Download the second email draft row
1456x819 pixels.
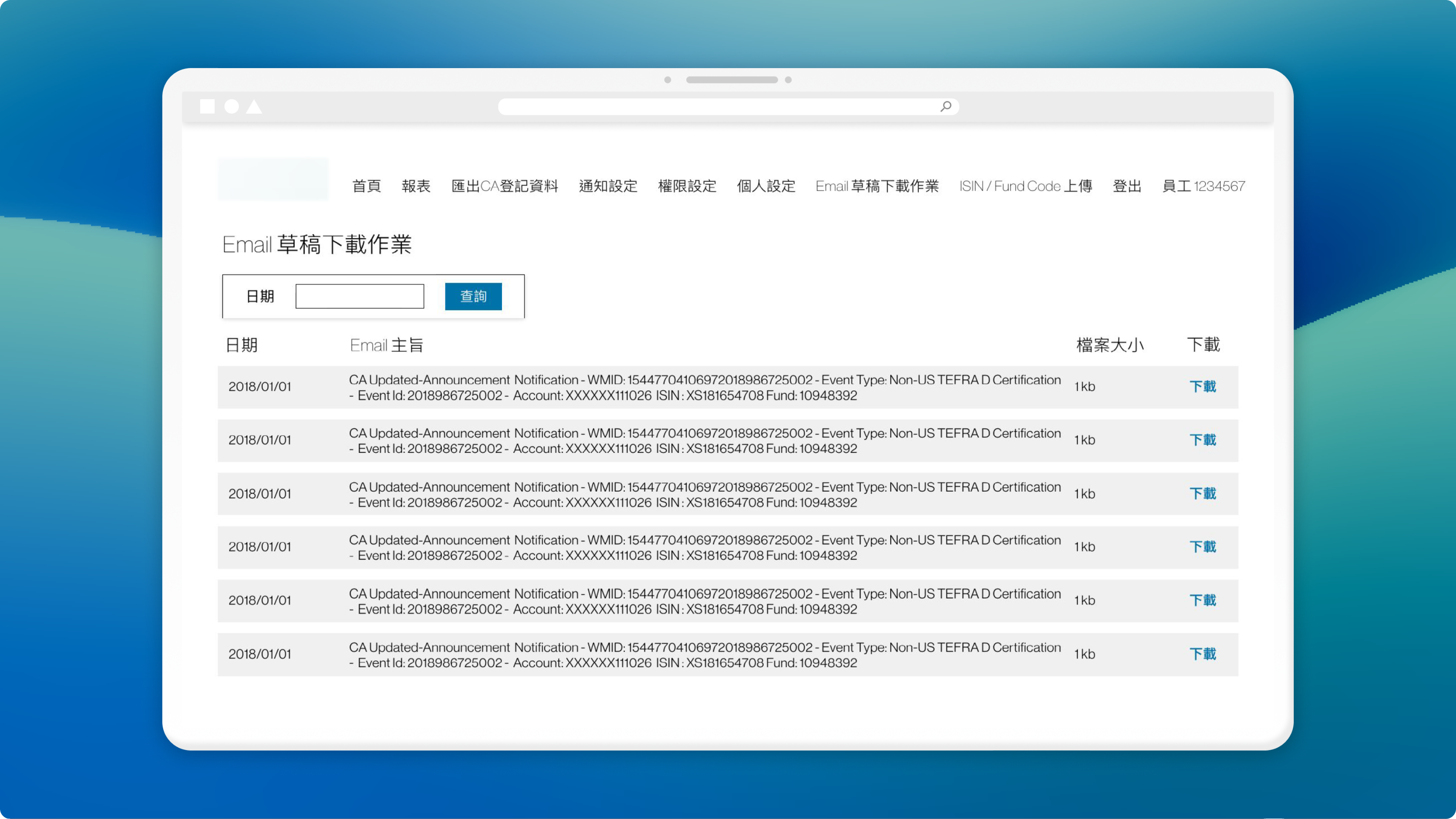(1203, 440)
